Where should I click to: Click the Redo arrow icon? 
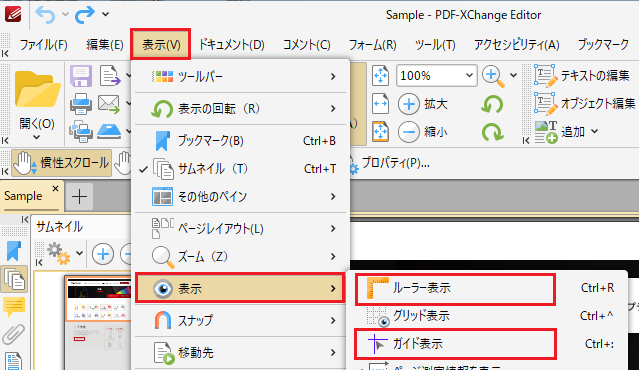point(84,15)
